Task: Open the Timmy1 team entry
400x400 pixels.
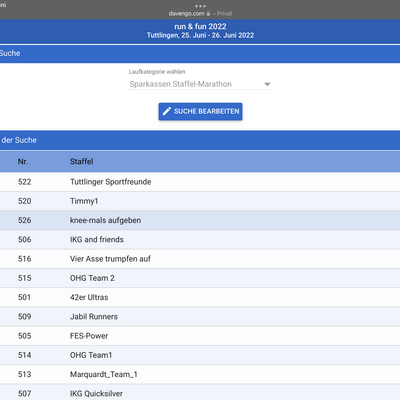Action: tap(200, 201)
